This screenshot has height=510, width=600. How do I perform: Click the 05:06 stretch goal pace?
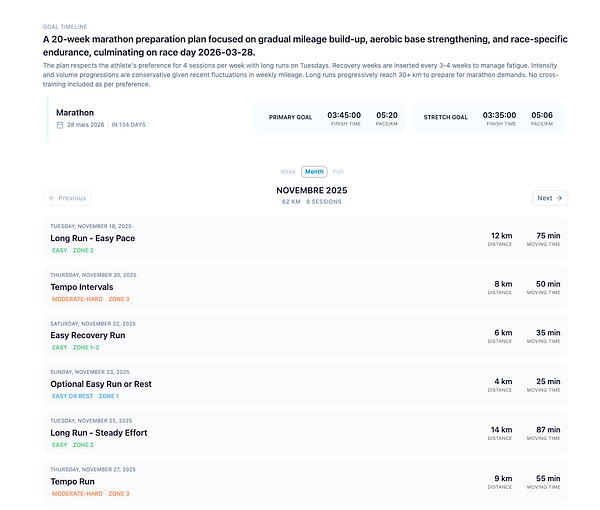coord(542,115)
